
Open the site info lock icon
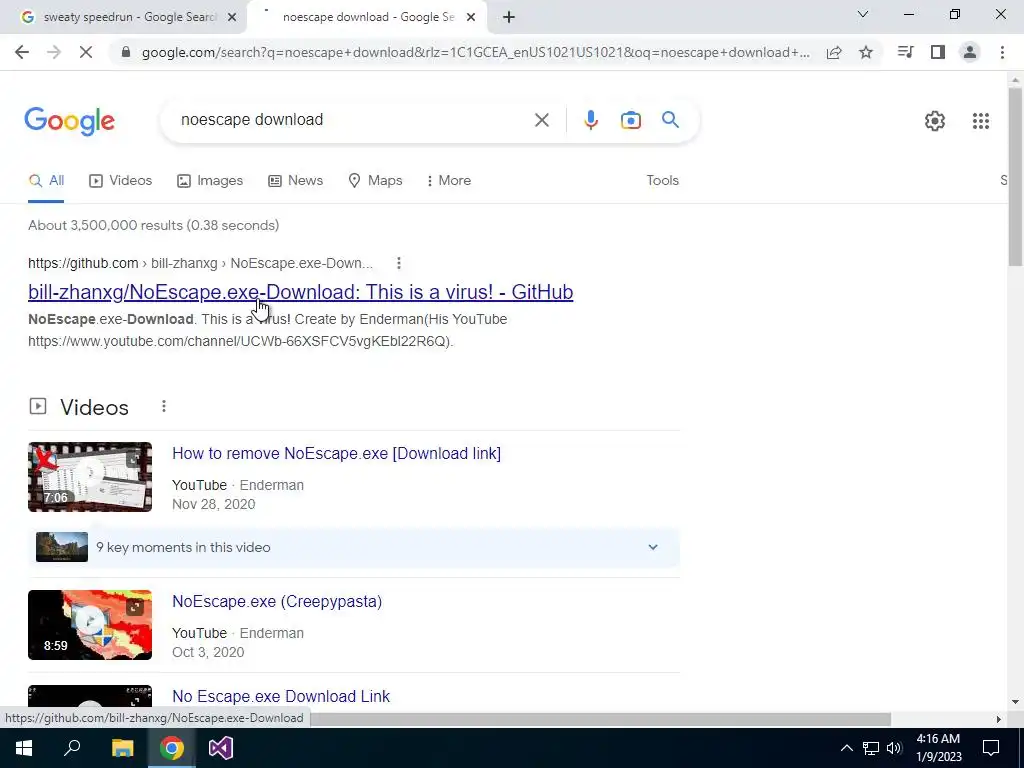pos(126,52)
